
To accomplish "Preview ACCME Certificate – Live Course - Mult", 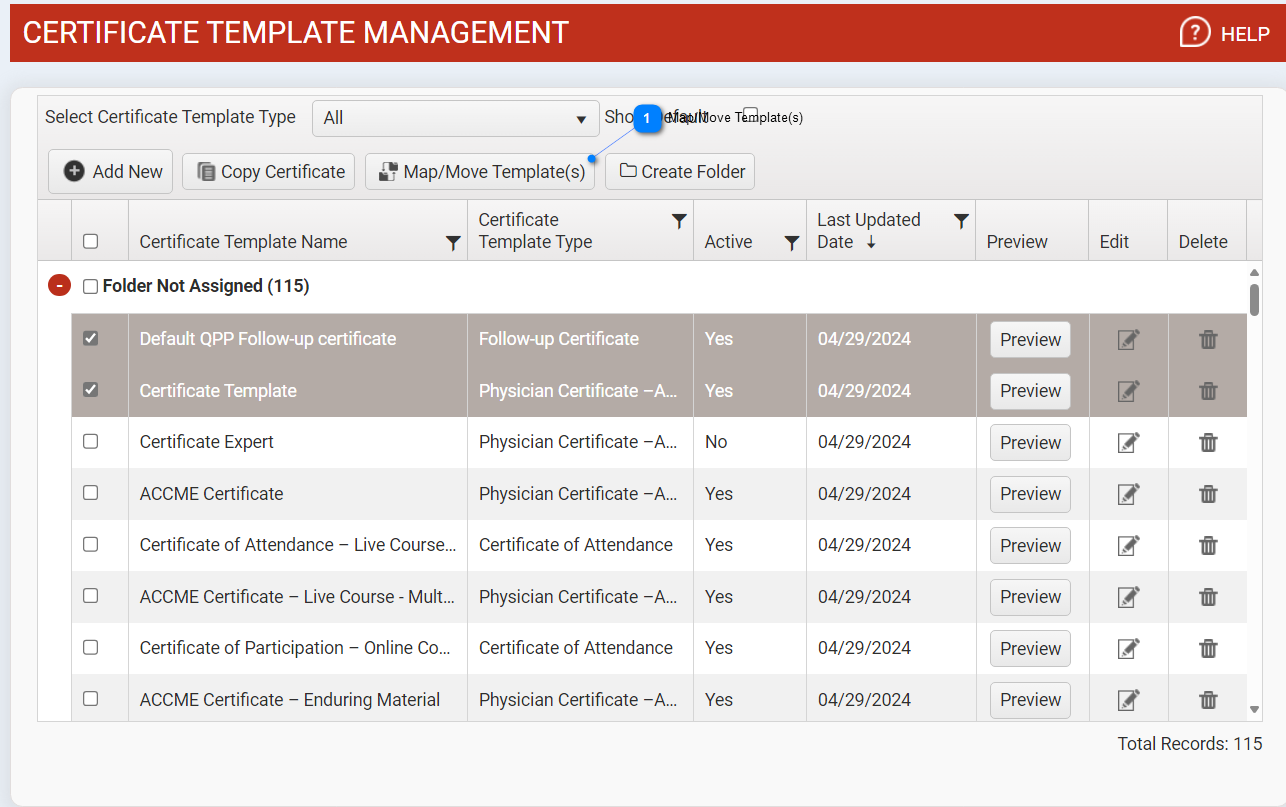I will coord(1030,597).
